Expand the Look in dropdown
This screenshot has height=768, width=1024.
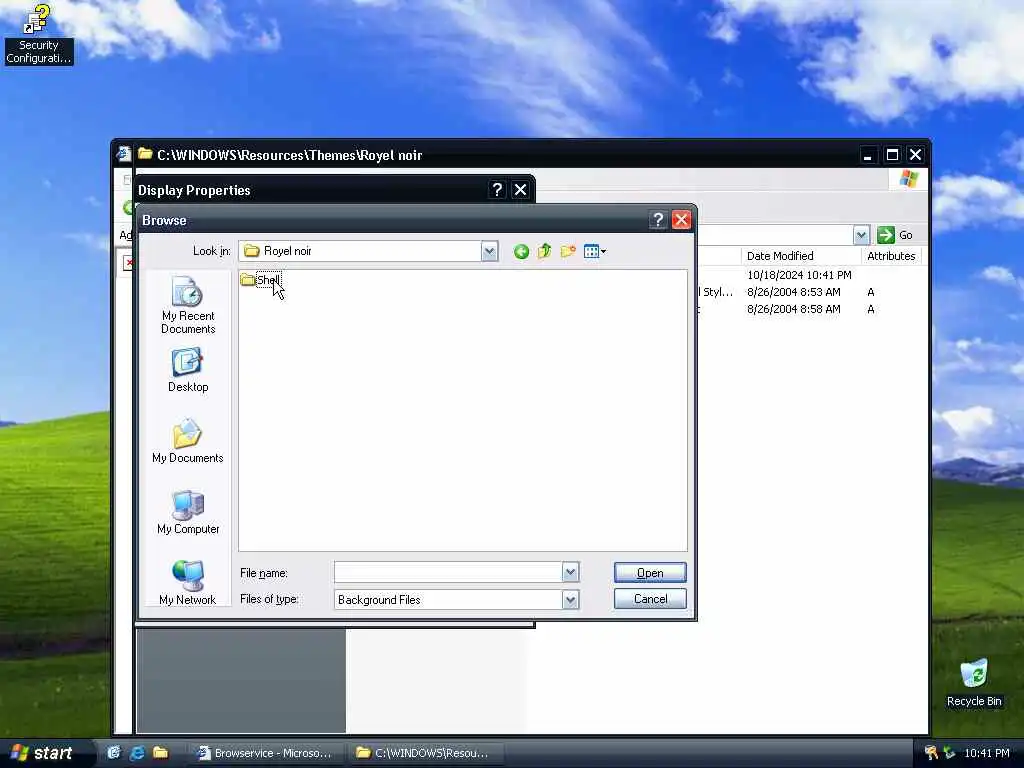[x=489, y=251]
